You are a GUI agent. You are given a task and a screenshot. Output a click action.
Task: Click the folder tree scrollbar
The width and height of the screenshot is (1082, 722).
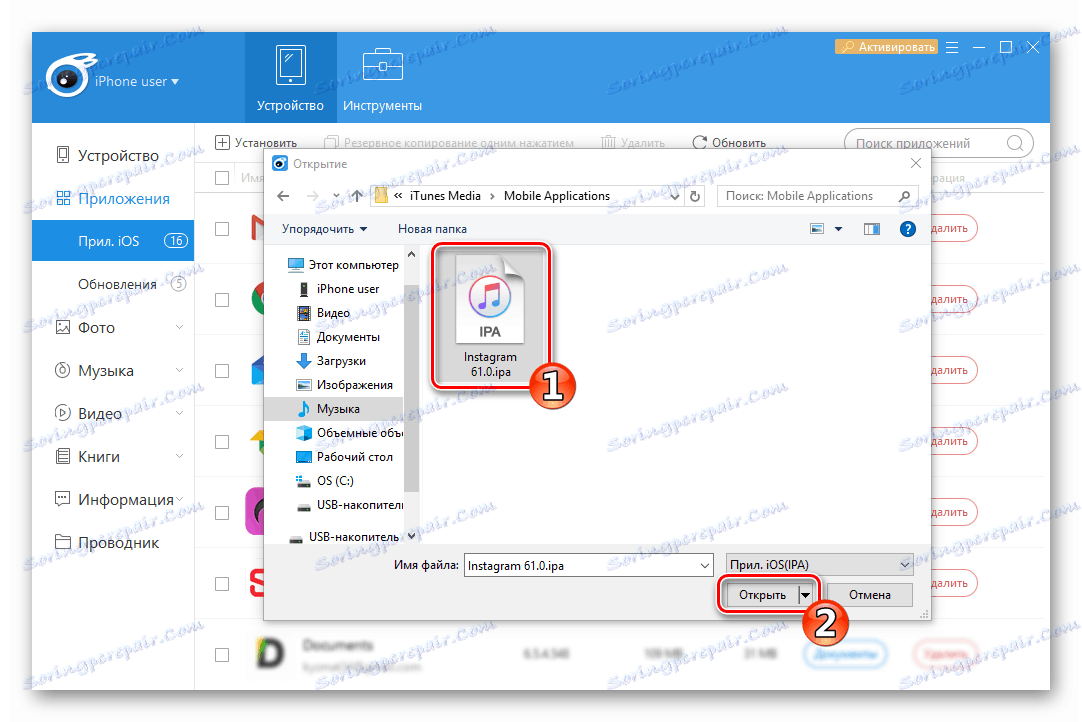(411, 387)
